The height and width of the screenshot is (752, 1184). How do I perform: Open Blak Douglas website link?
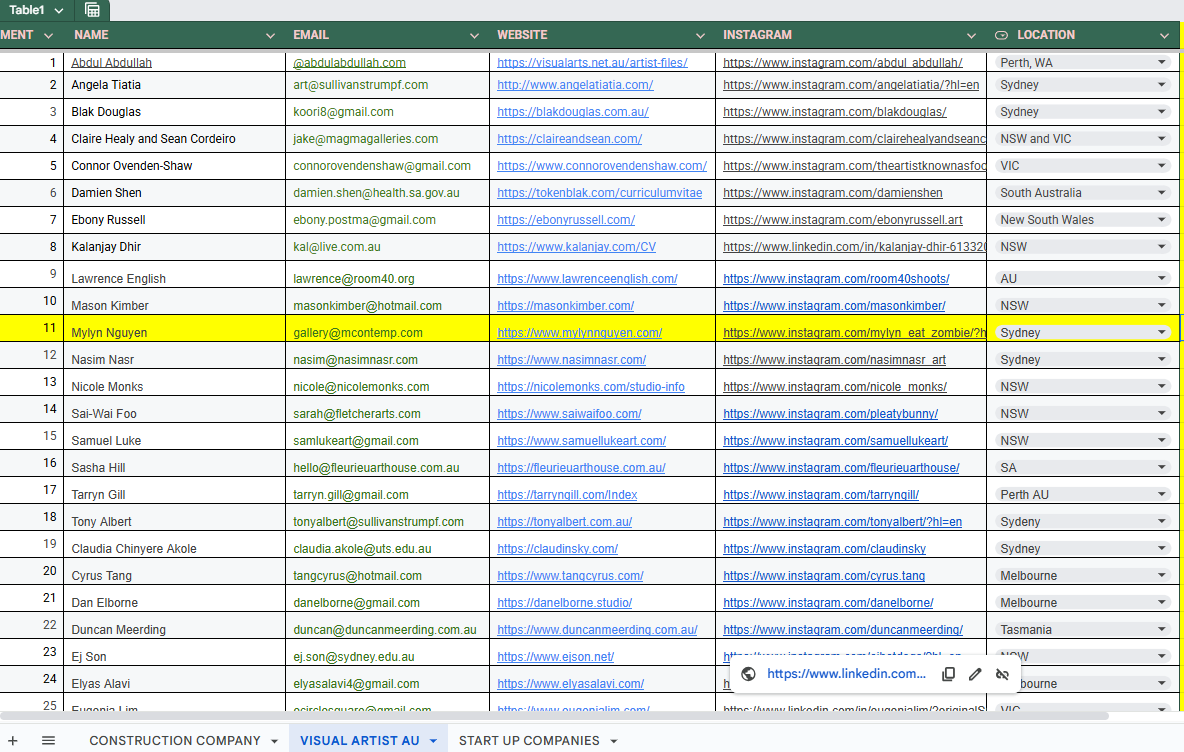(x=572, y=112)
